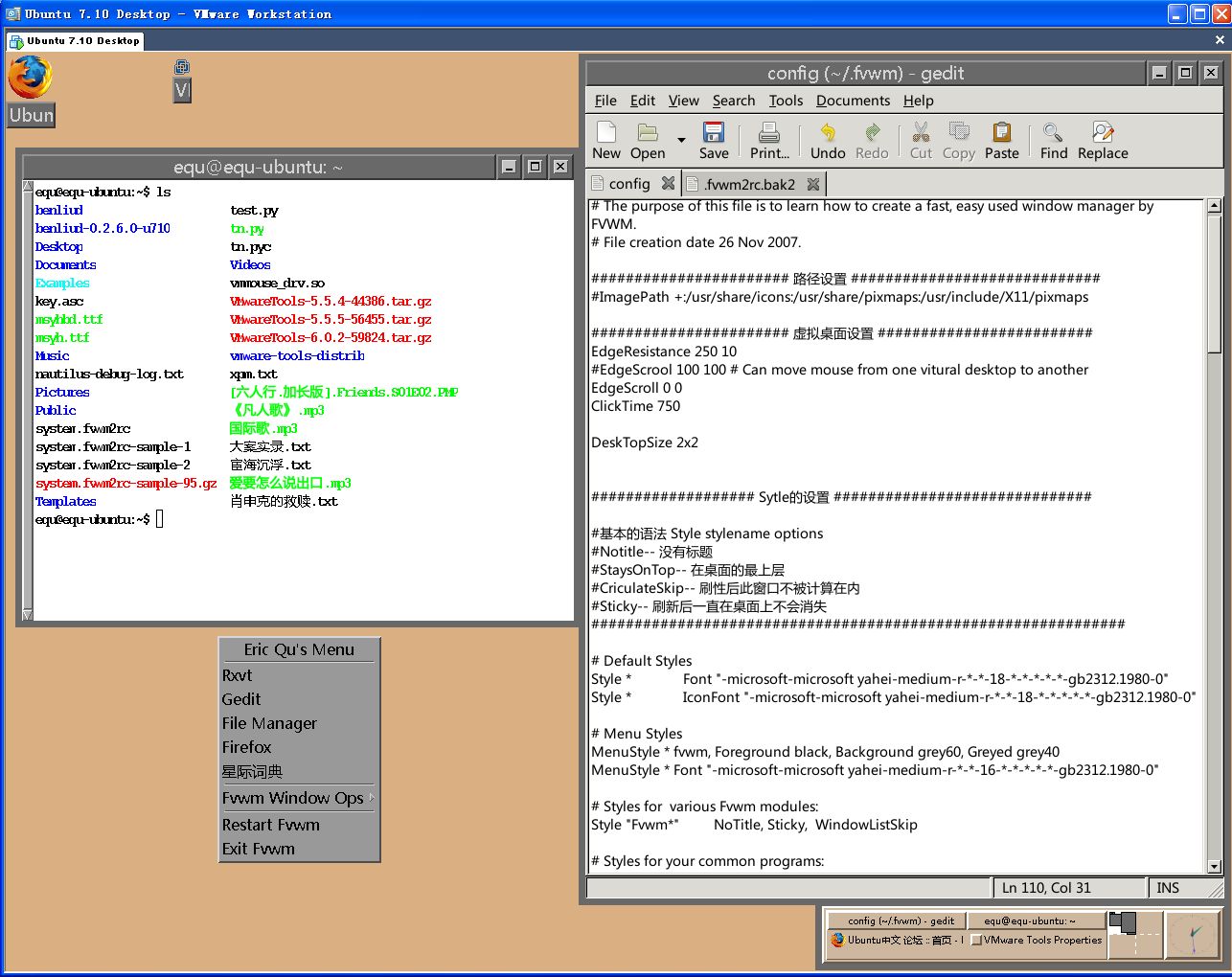Click 'DeskTopSize 2x2' line in gedit
The width and height of the screenshot is (1232, 977).
[x=645, y=443]
